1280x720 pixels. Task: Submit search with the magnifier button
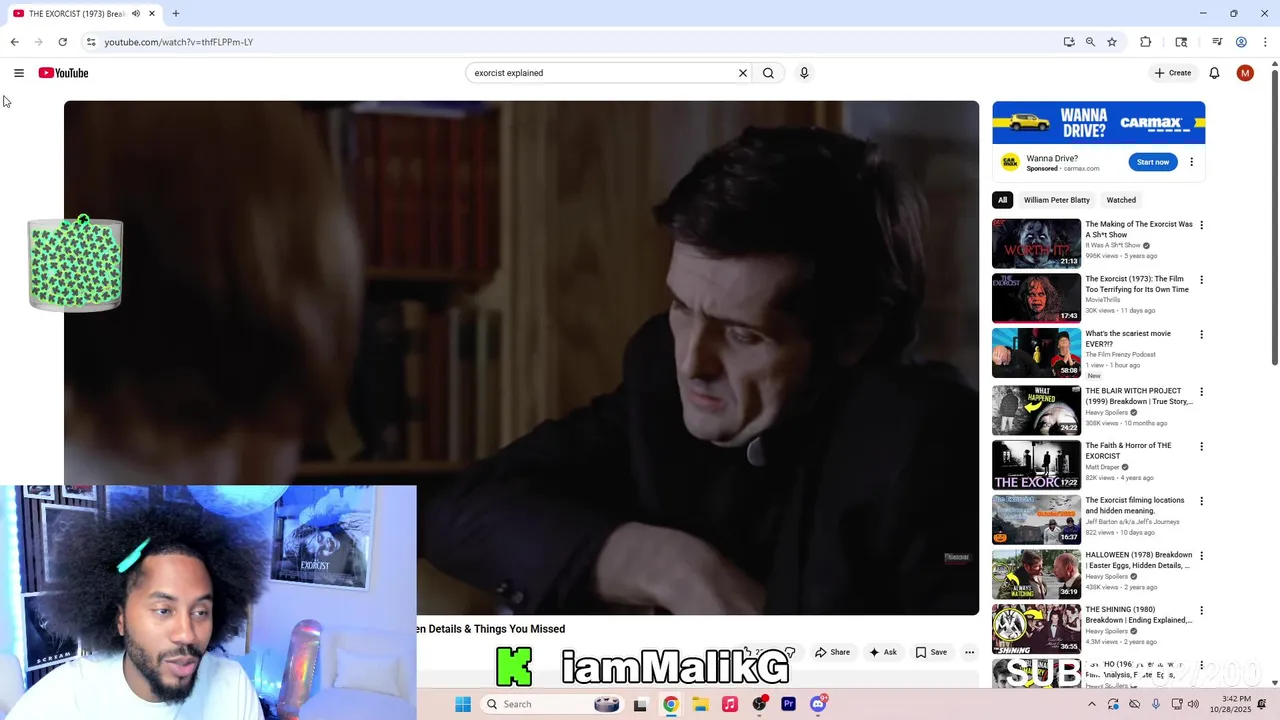768,73
